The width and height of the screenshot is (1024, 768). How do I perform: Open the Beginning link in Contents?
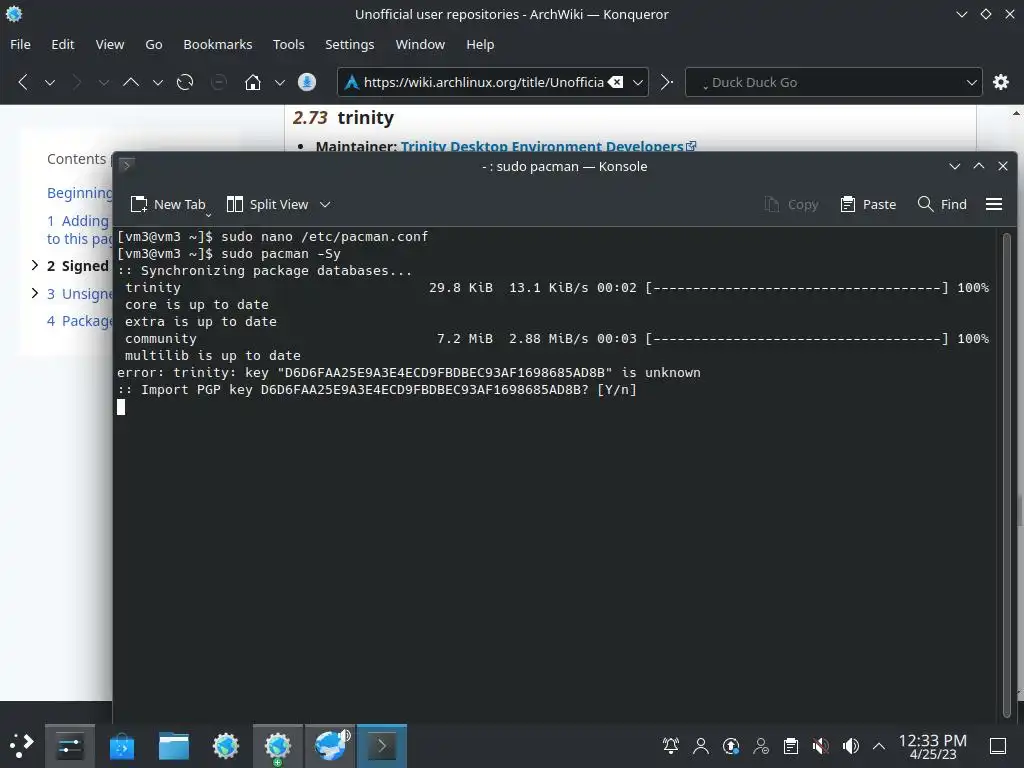tap(80, 193)
